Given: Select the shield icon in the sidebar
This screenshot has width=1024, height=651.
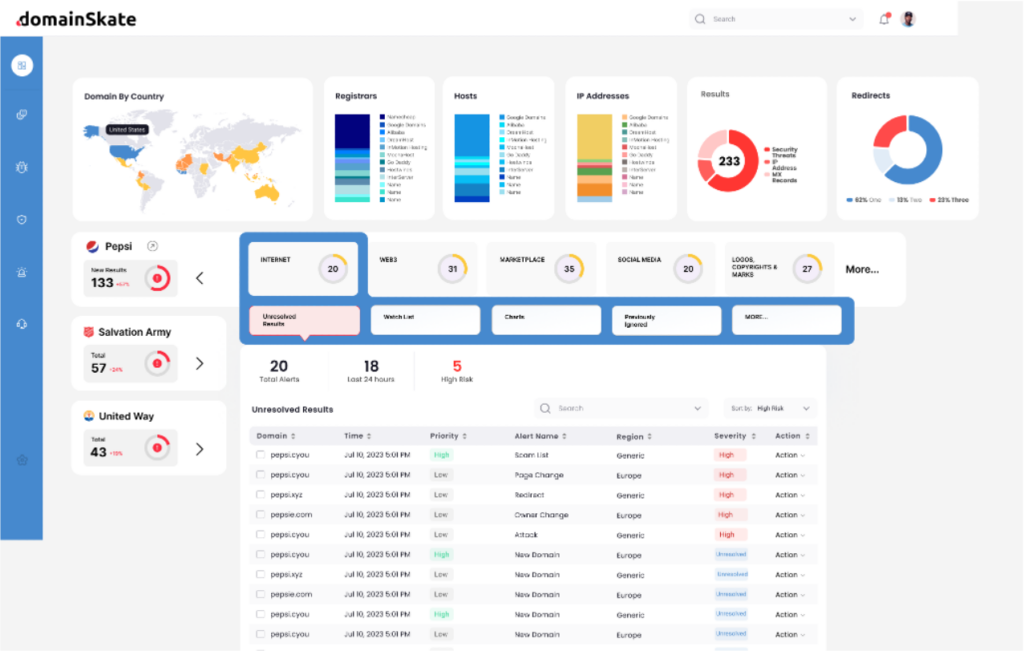Looking at the screenshot, I should tap(22, 219).
